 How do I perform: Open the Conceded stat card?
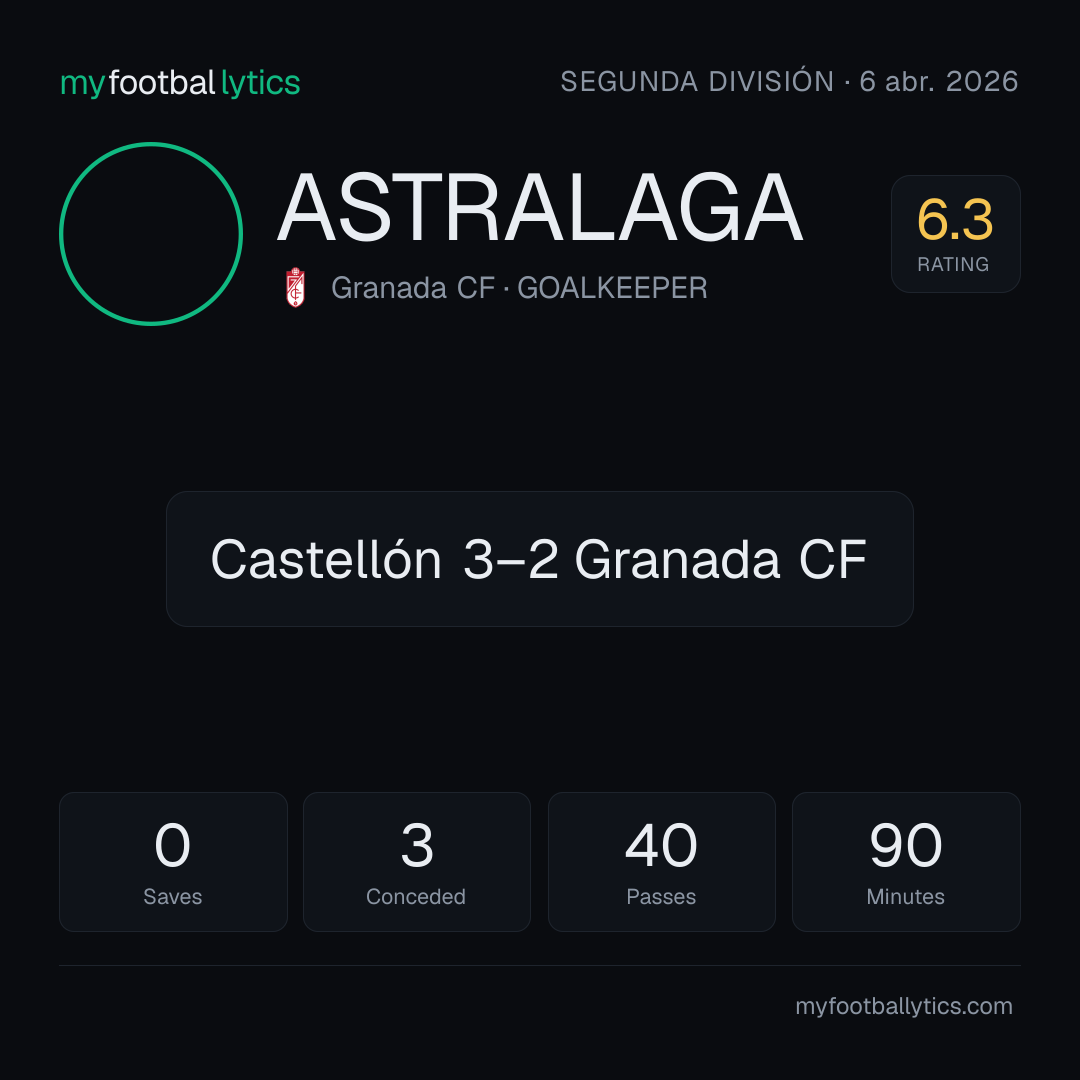(x=417, y=862)
